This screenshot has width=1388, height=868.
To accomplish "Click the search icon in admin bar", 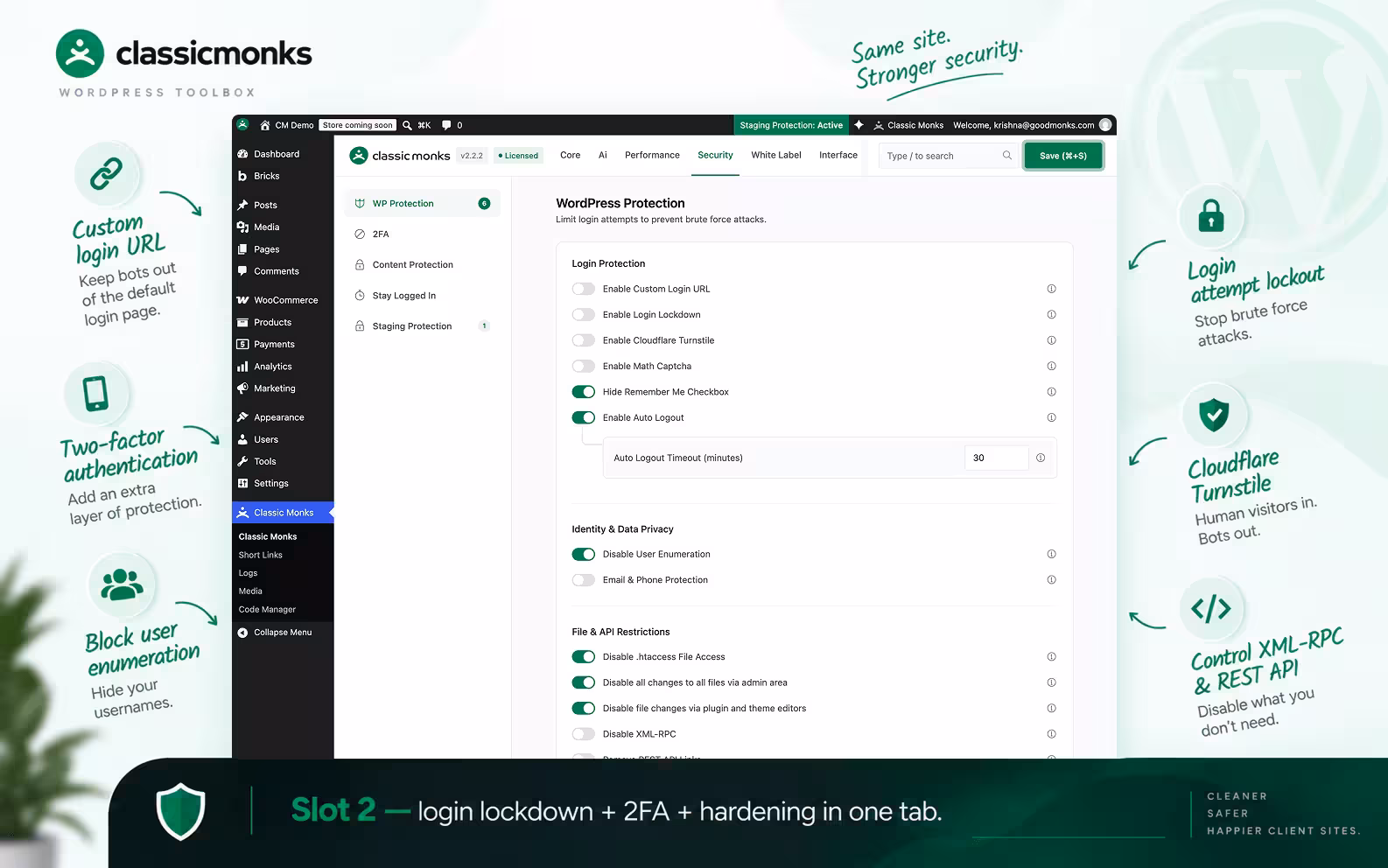I will click(407, 125).
